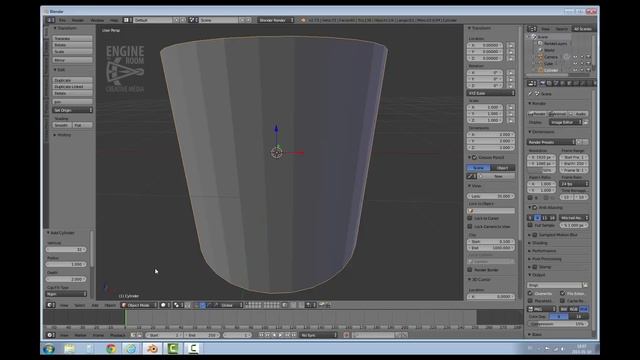Open the Object Mode dropdown
This screenshot has width=640, height=360.
[x=138, y=305]
